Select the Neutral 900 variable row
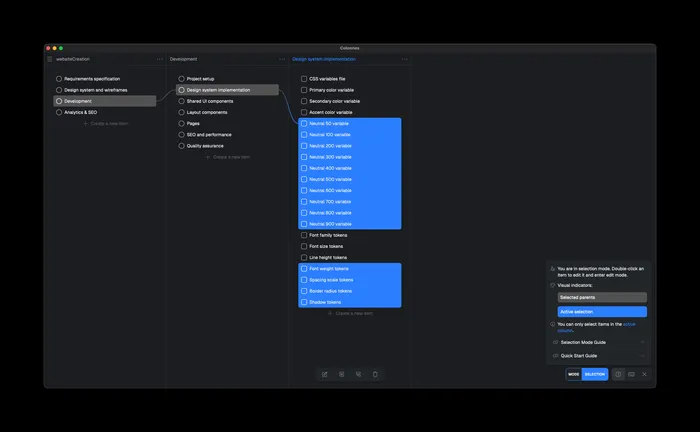 point(350,224)
